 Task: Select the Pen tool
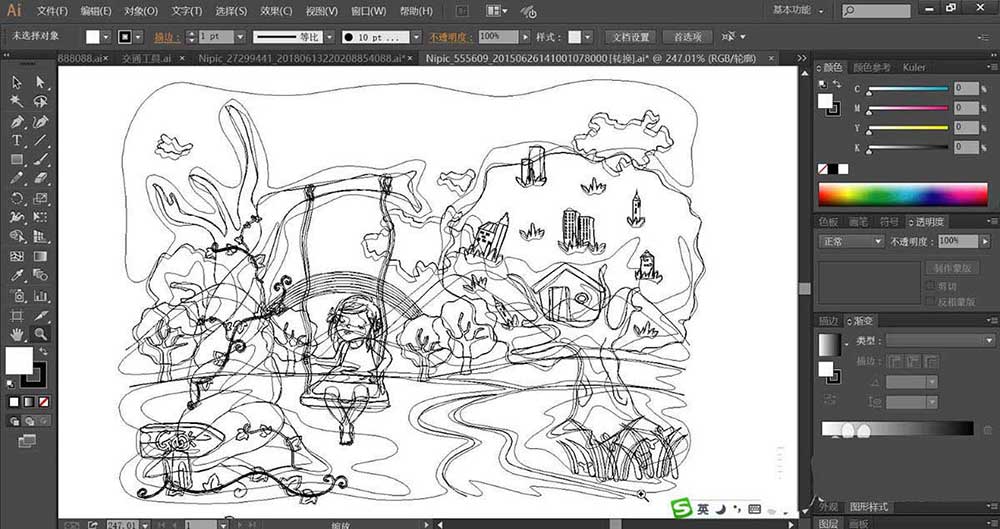coord(17,121)
